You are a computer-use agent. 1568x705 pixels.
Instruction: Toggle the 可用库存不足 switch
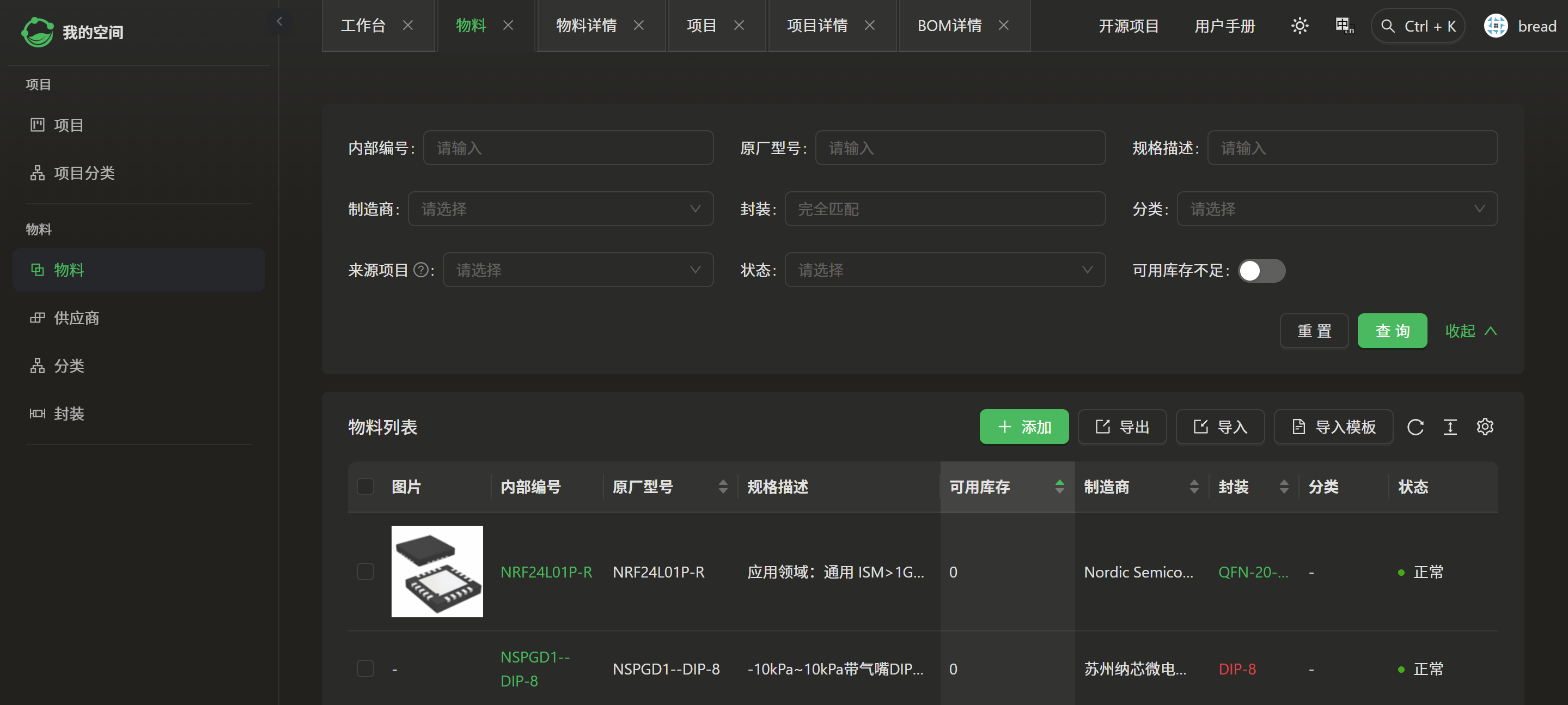(1261, 270)
